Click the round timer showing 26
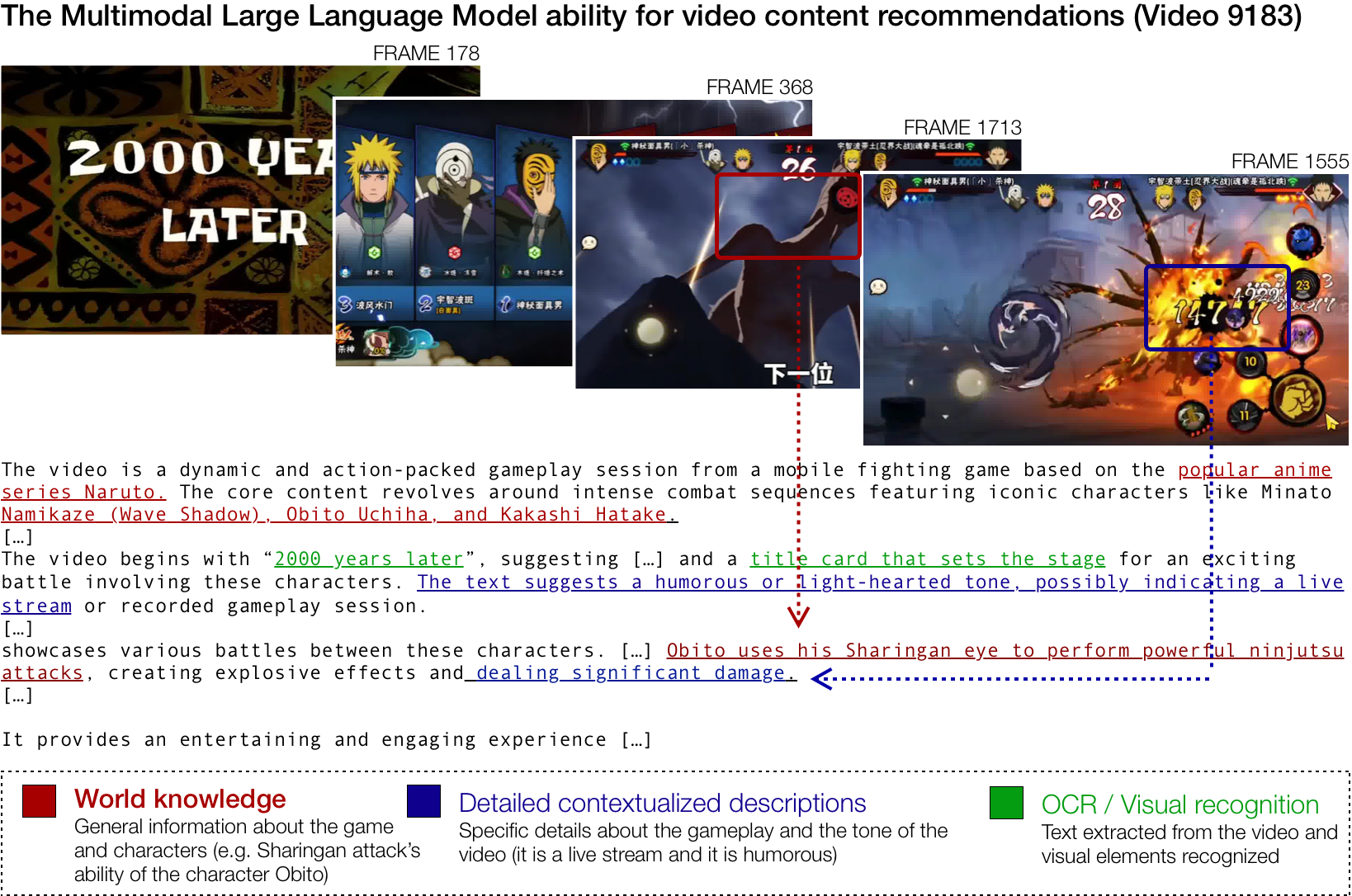 point(799,168)
